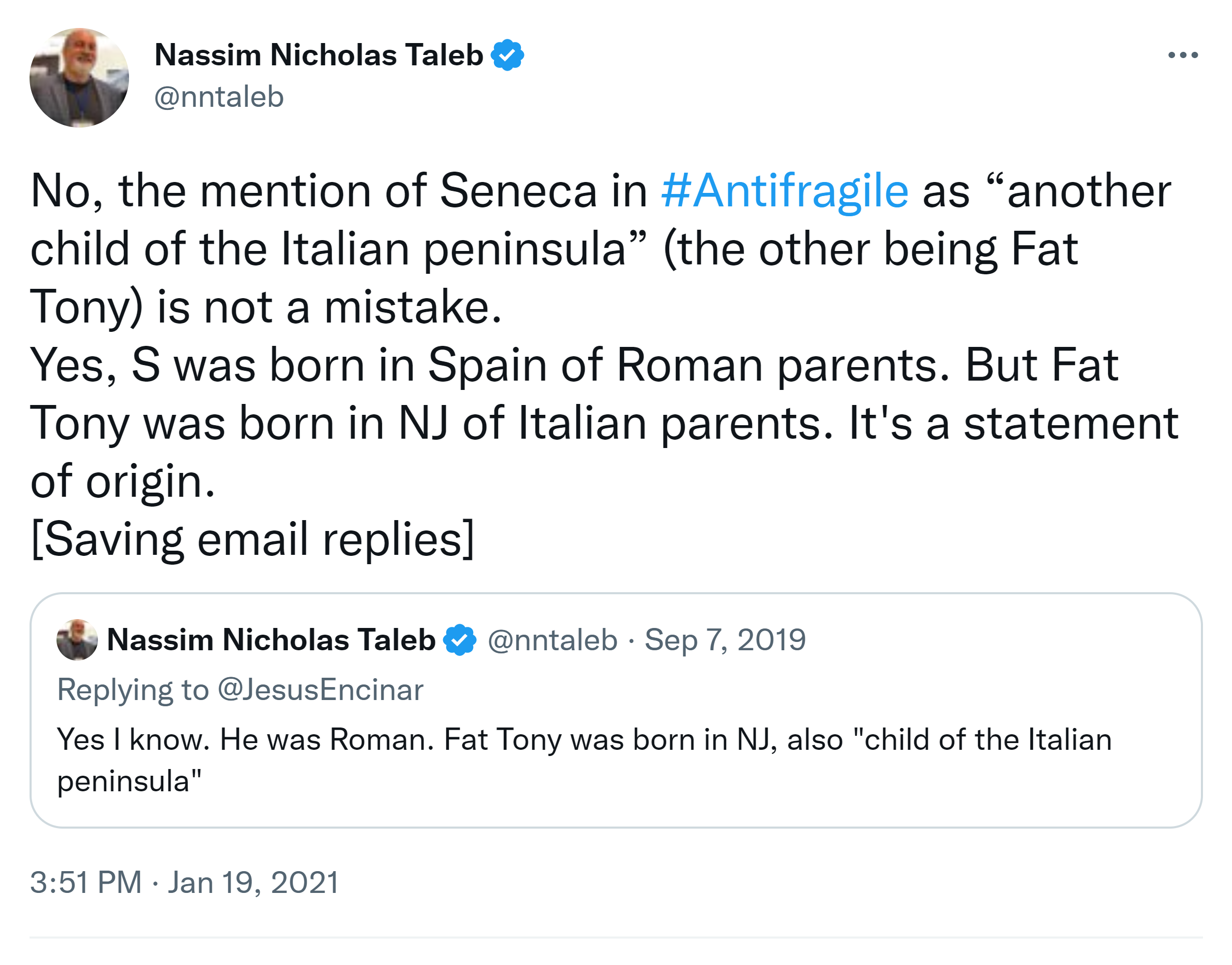Open the @JesusEncinar mention in the quoted tweet
Viewport: 1232px width, 965px height.
click(x=320, y=690)
